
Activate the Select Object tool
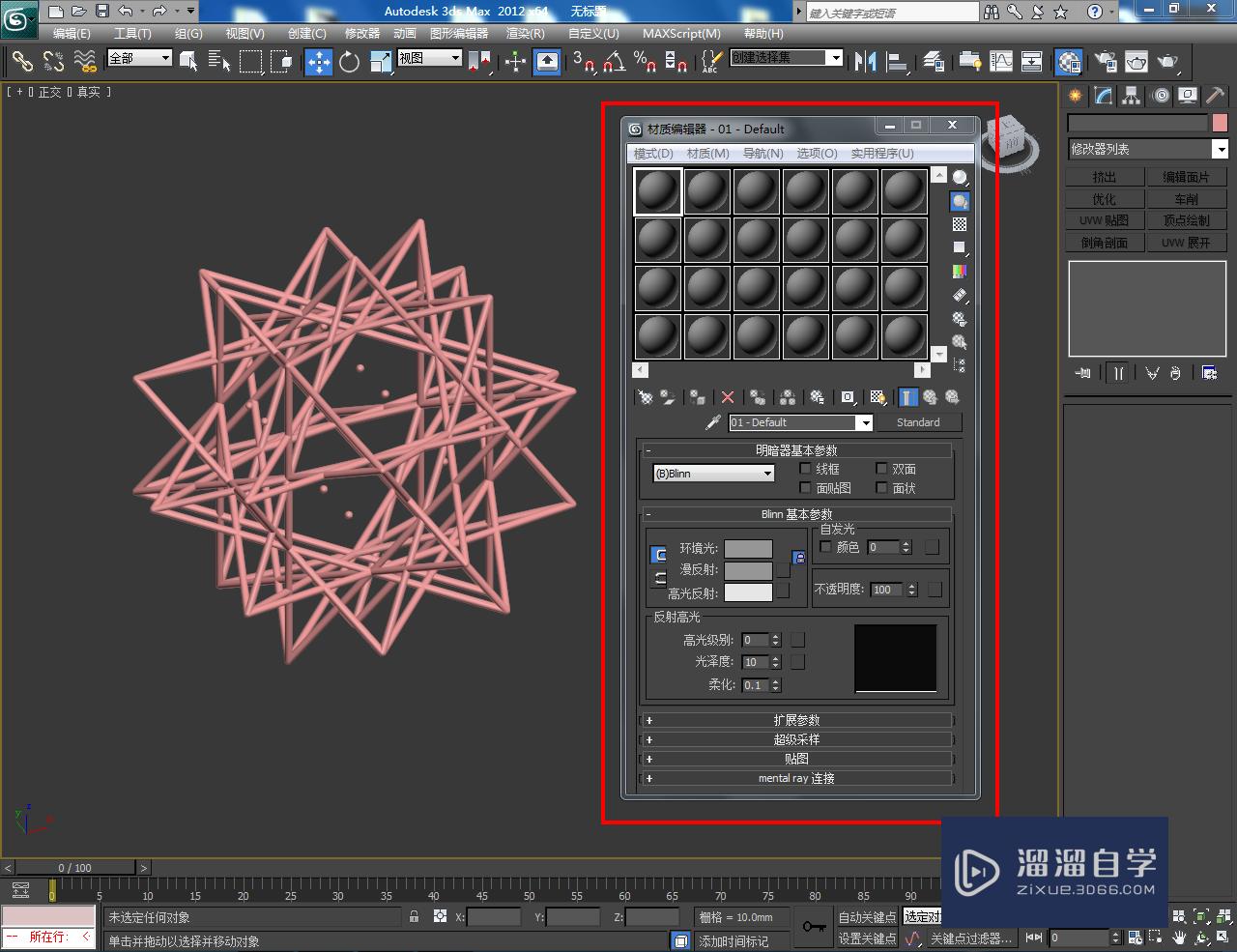coord(189,62)
